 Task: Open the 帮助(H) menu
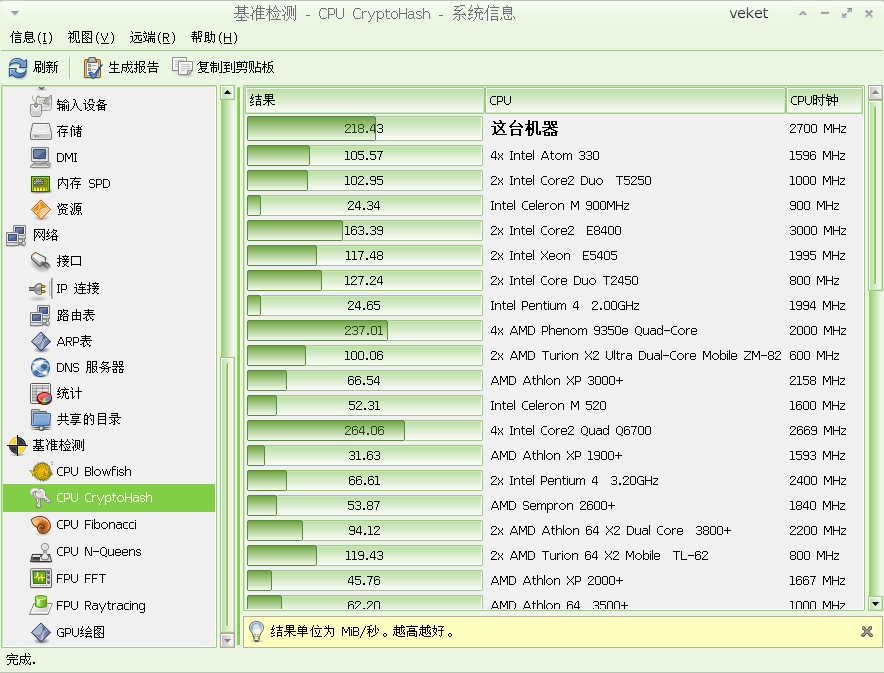(x=214, y=37)
